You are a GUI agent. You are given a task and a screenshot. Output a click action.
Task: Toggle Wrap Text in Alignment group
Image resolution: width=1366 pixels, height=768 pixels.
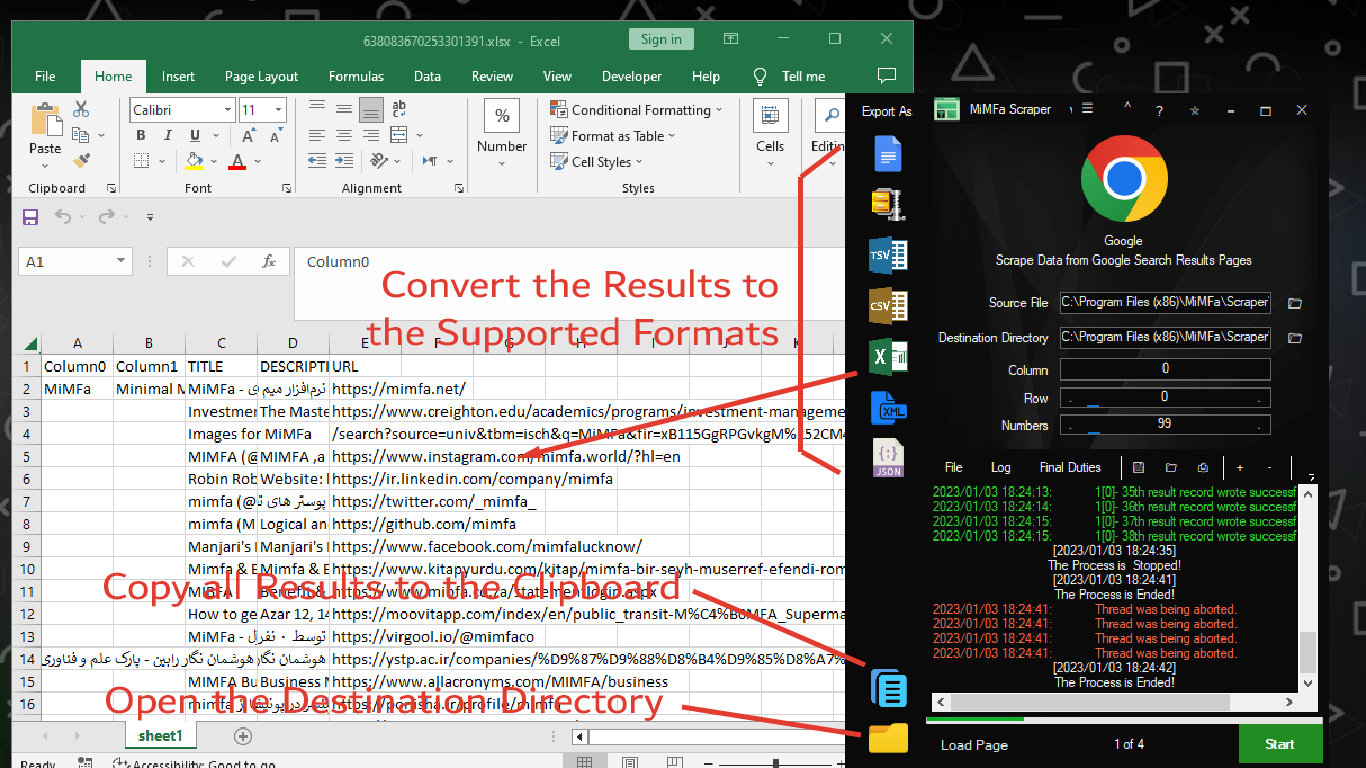(x=399, y=110)
